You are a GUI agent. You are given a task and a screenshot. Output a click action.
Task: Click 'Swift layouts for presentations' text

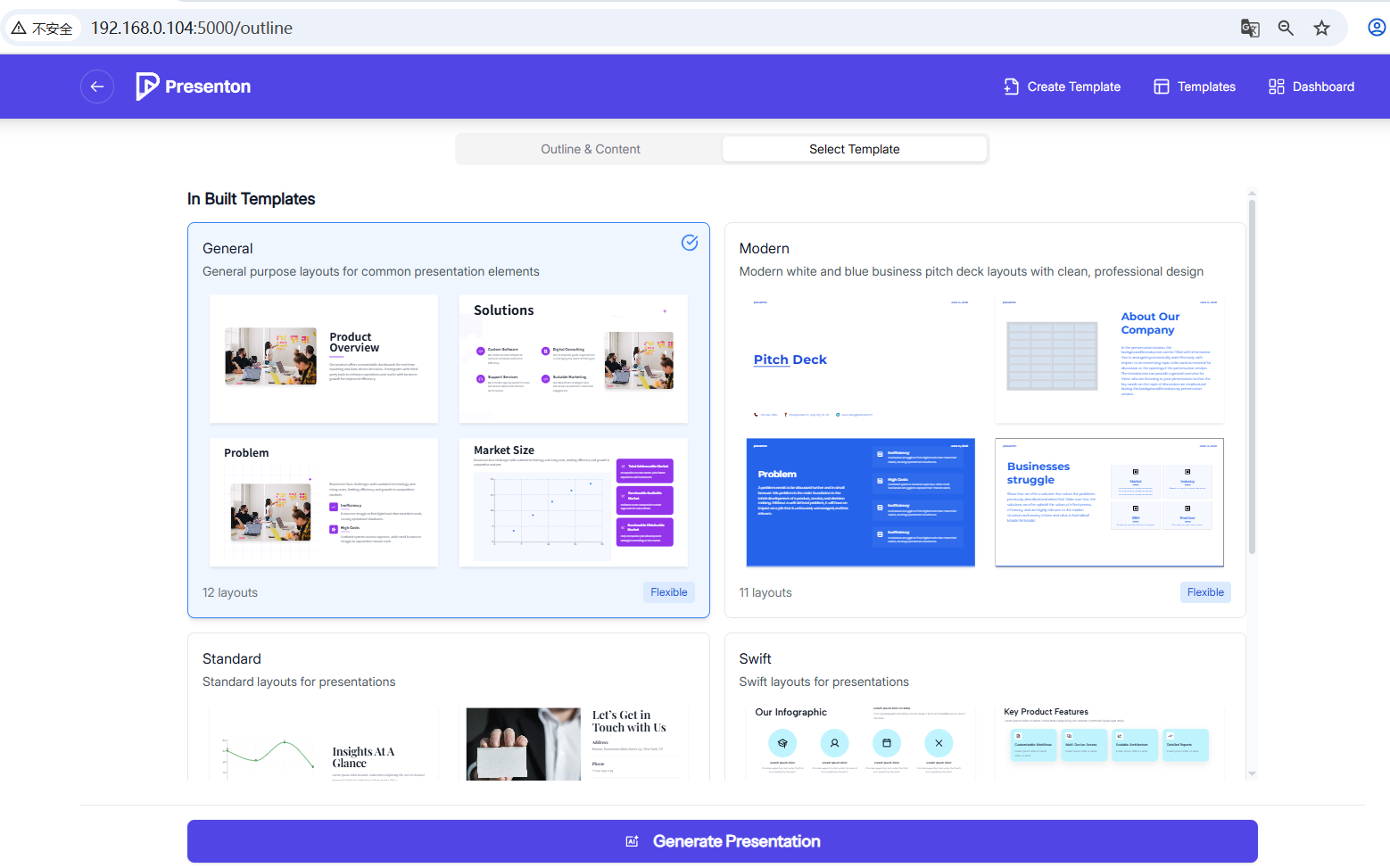tap(824, 682)
